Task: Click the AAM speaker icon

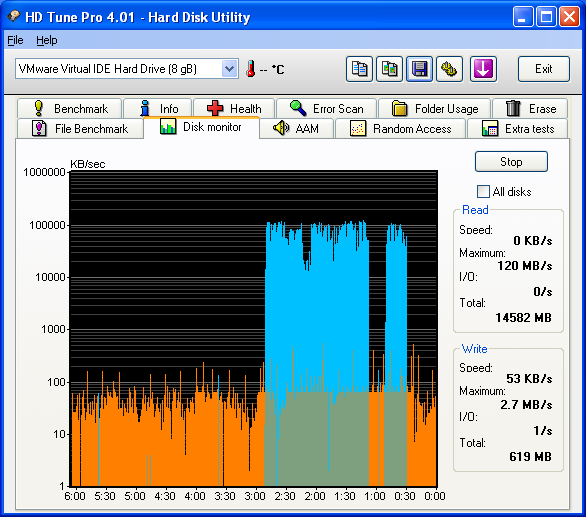Action: pos(281,128)
